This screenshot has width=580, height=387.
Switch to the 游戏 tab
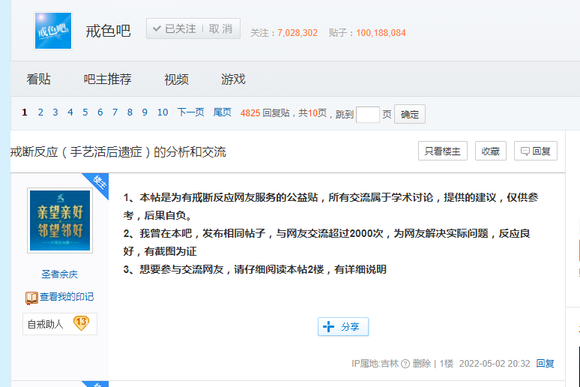[x=233, y=79]
